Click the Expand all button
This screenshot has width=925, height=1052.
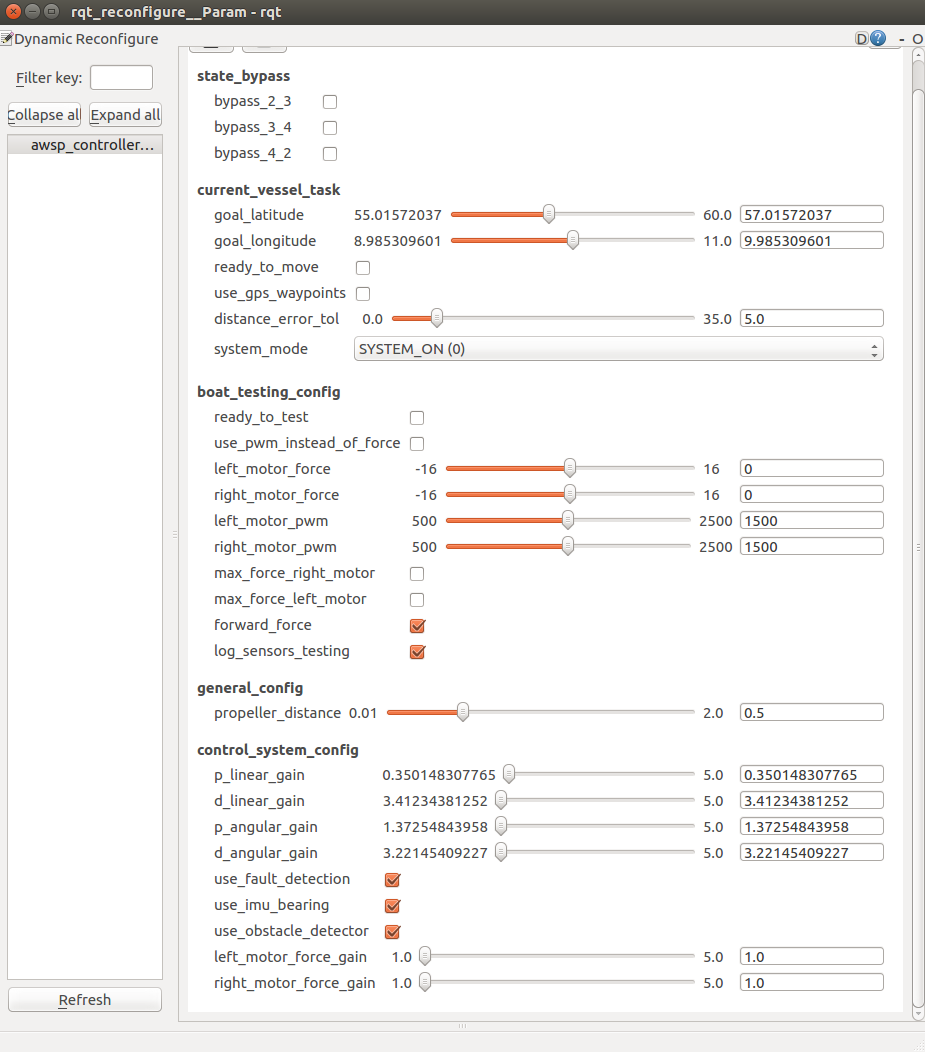(125, 115)
